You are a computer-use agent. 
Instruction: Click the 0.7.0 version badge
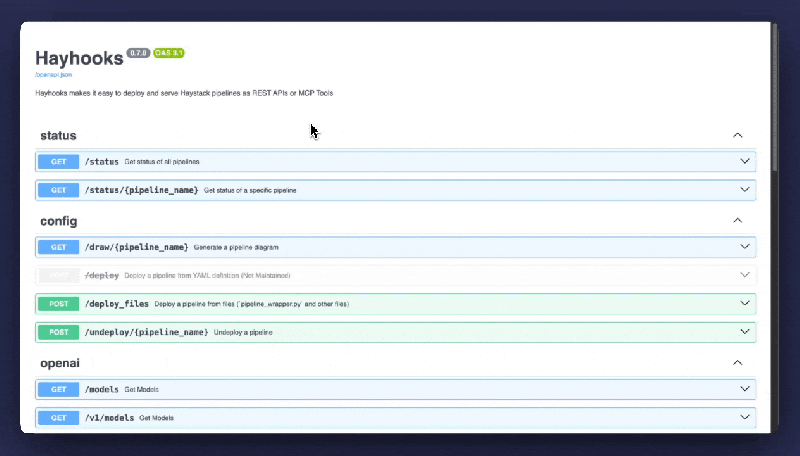(x=138, y=53)
